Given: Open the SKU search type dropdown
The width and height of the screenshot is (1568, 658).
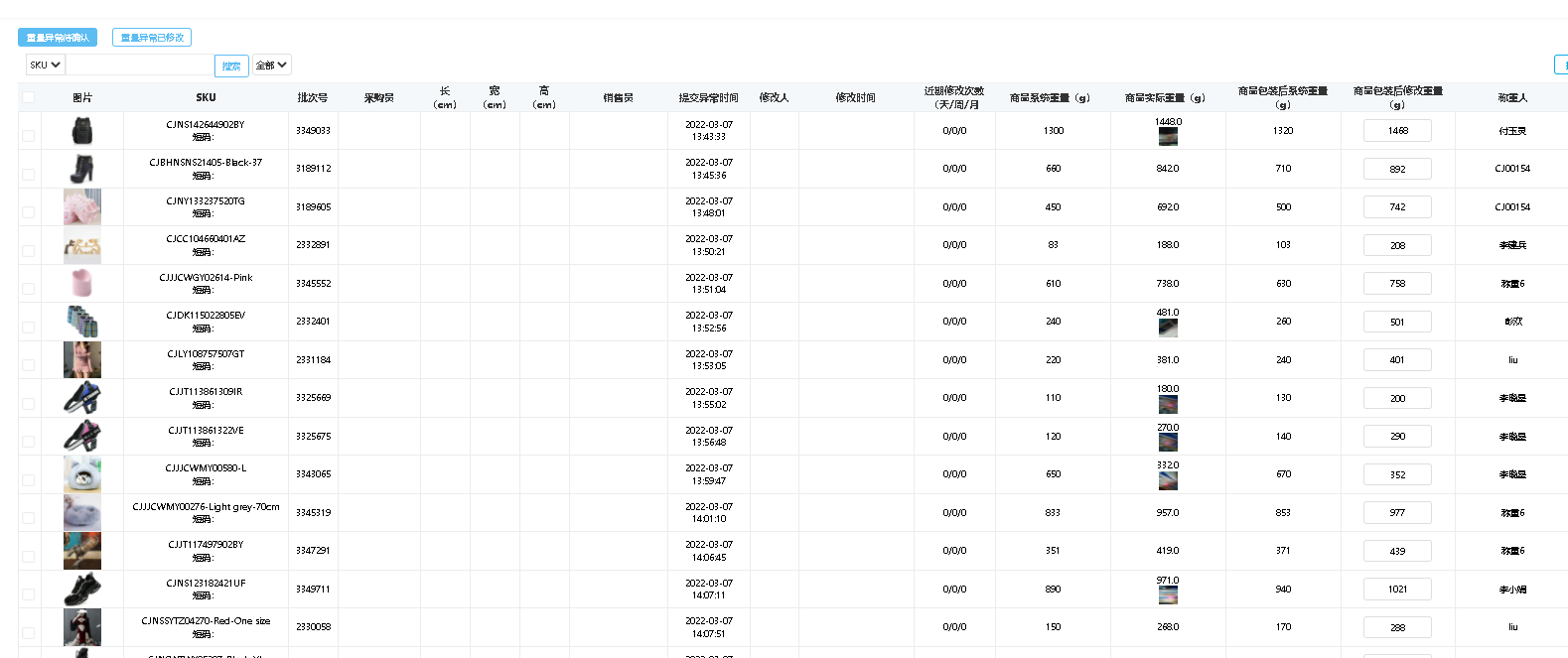Looking at the screenshot, I should 45,66.
